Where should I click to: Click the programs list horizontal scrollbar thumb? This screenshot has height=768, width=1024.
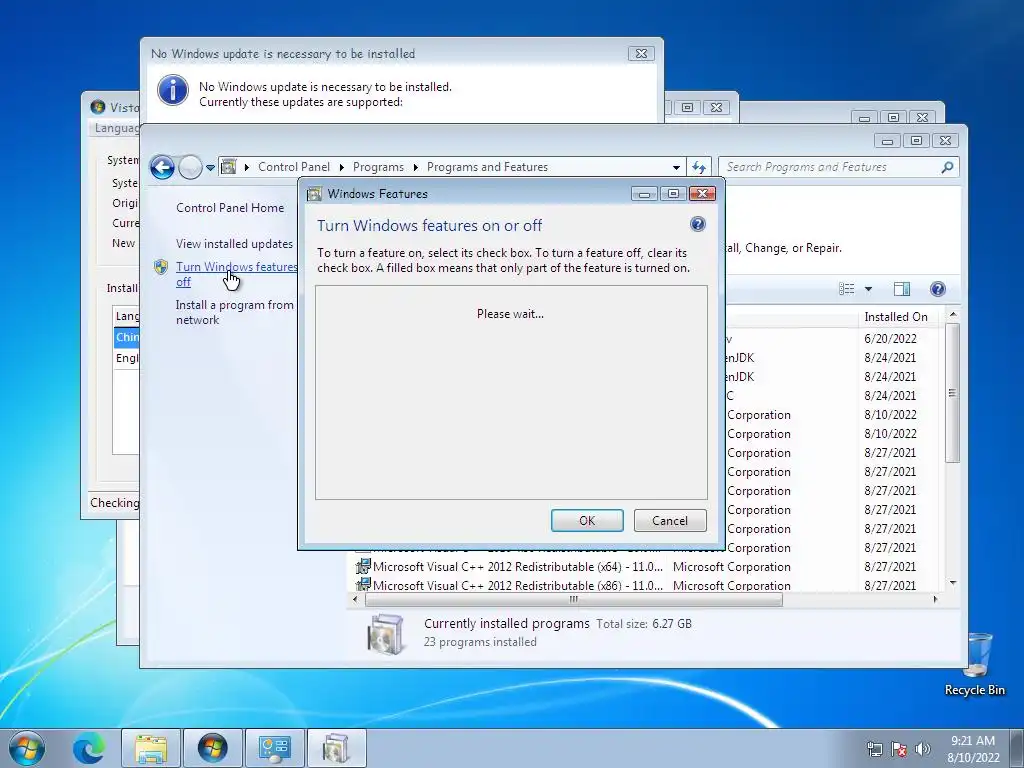(573, 599)
